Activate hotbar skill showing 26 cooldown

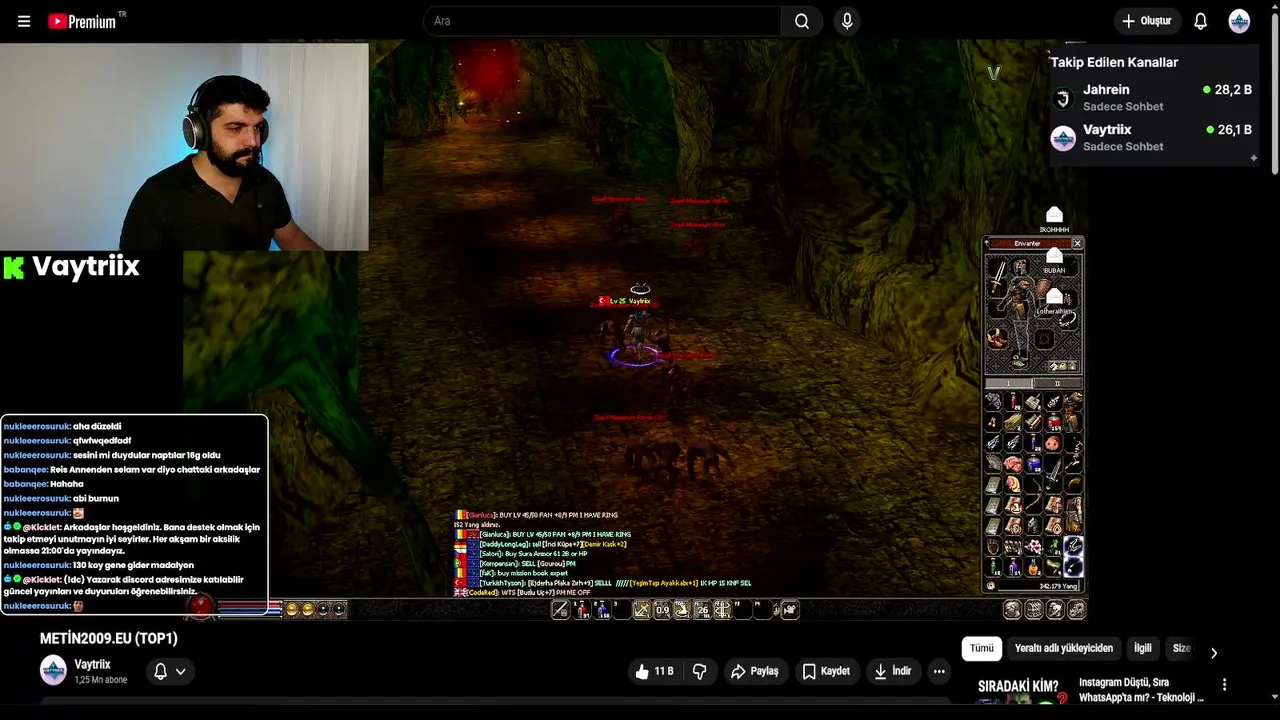point(702,610)
